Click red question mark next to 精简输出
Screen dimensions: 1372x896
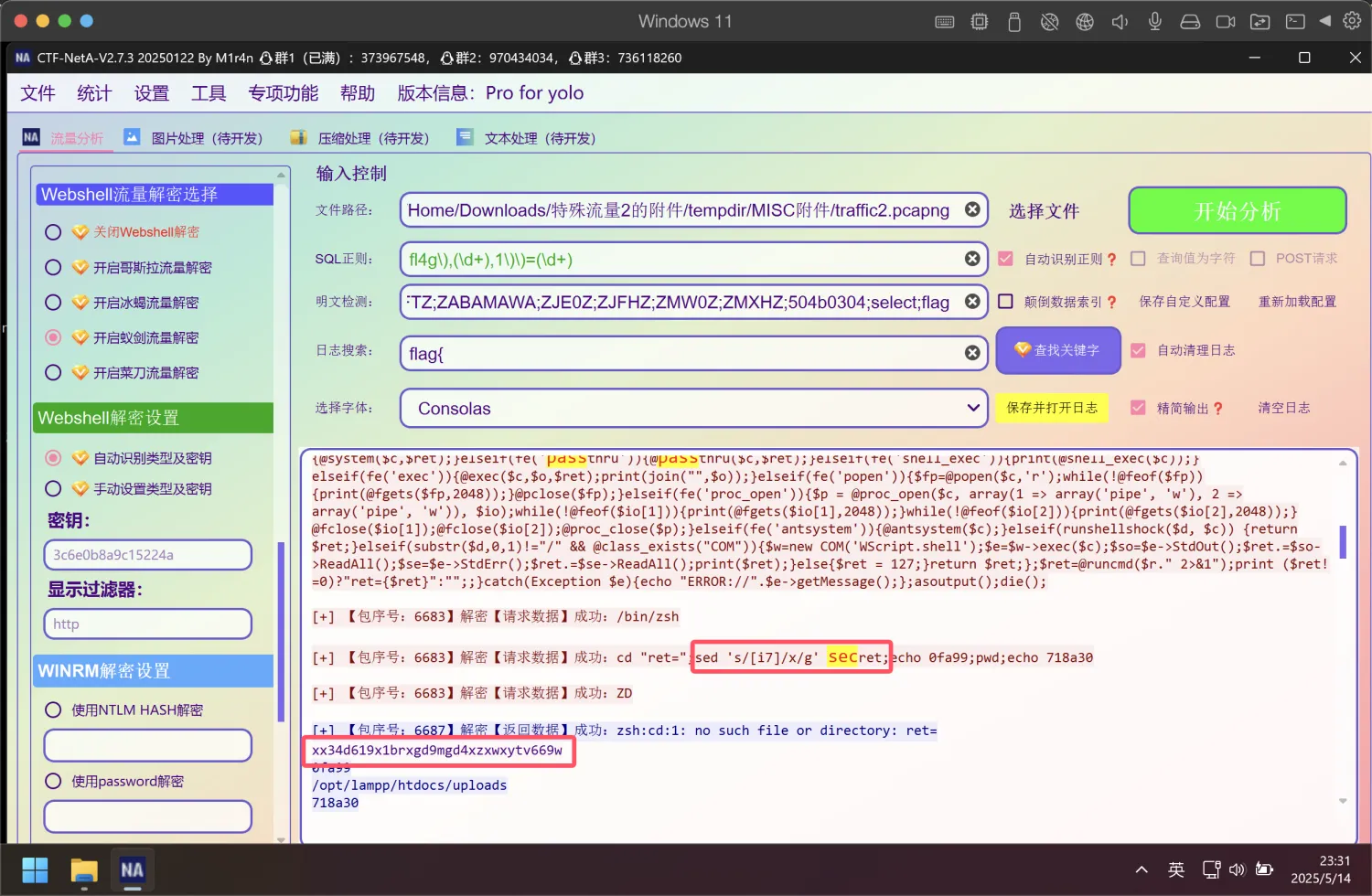pyautogui.click(x=1217, y=409)
